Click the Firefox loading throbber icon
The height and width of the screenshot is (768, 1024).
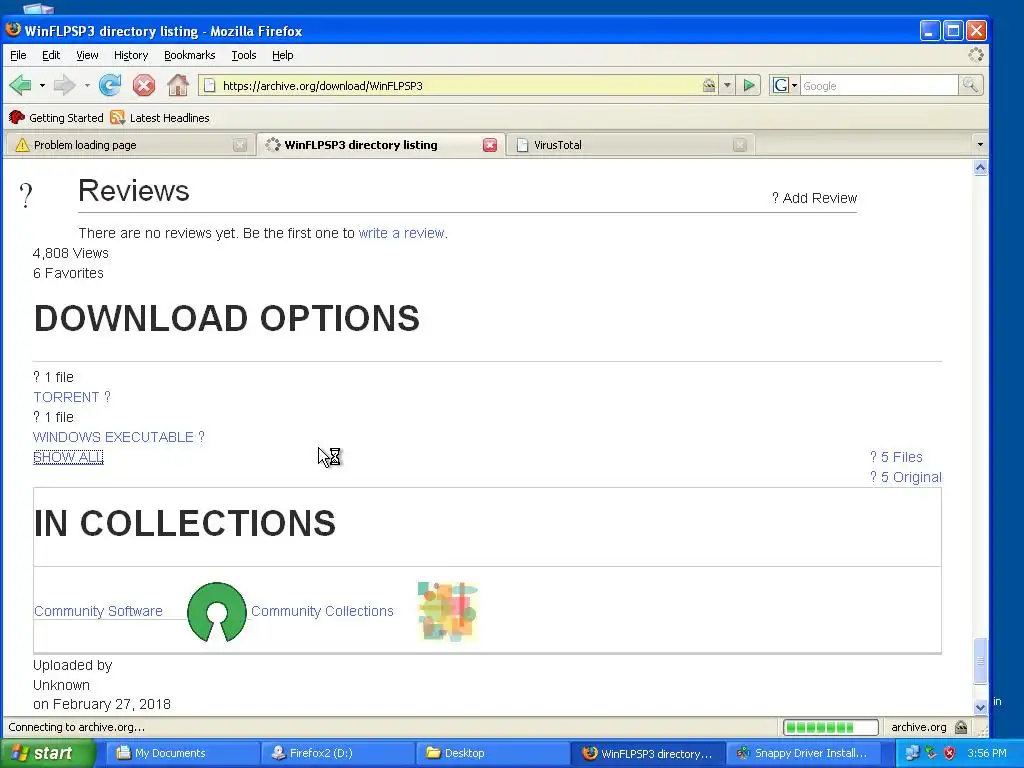point(976,56)
